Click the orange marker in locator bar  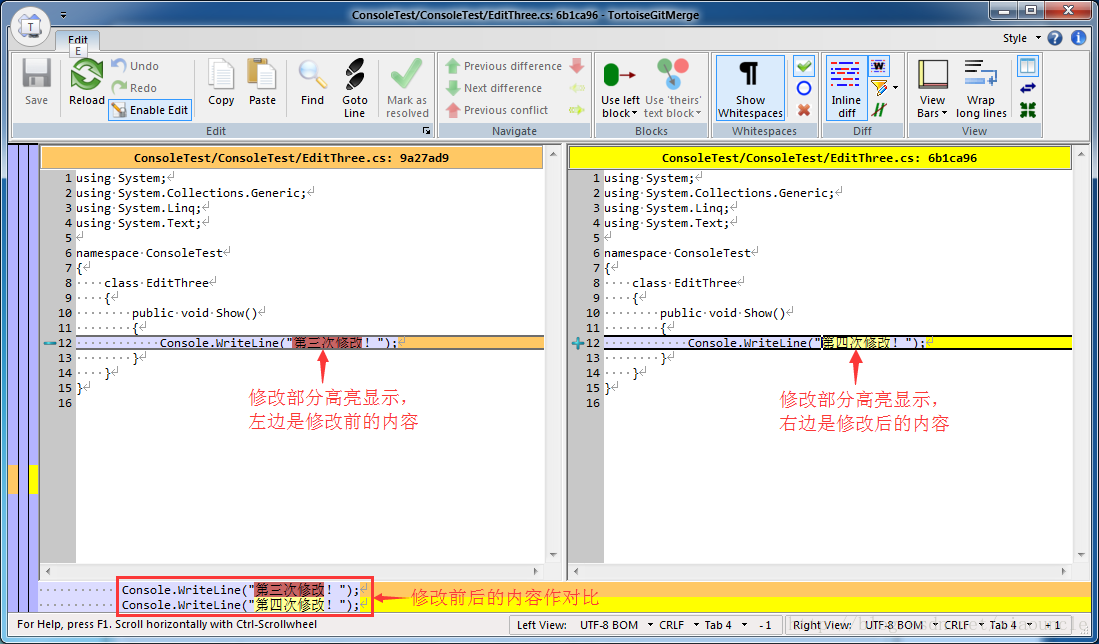pos(13,479)
